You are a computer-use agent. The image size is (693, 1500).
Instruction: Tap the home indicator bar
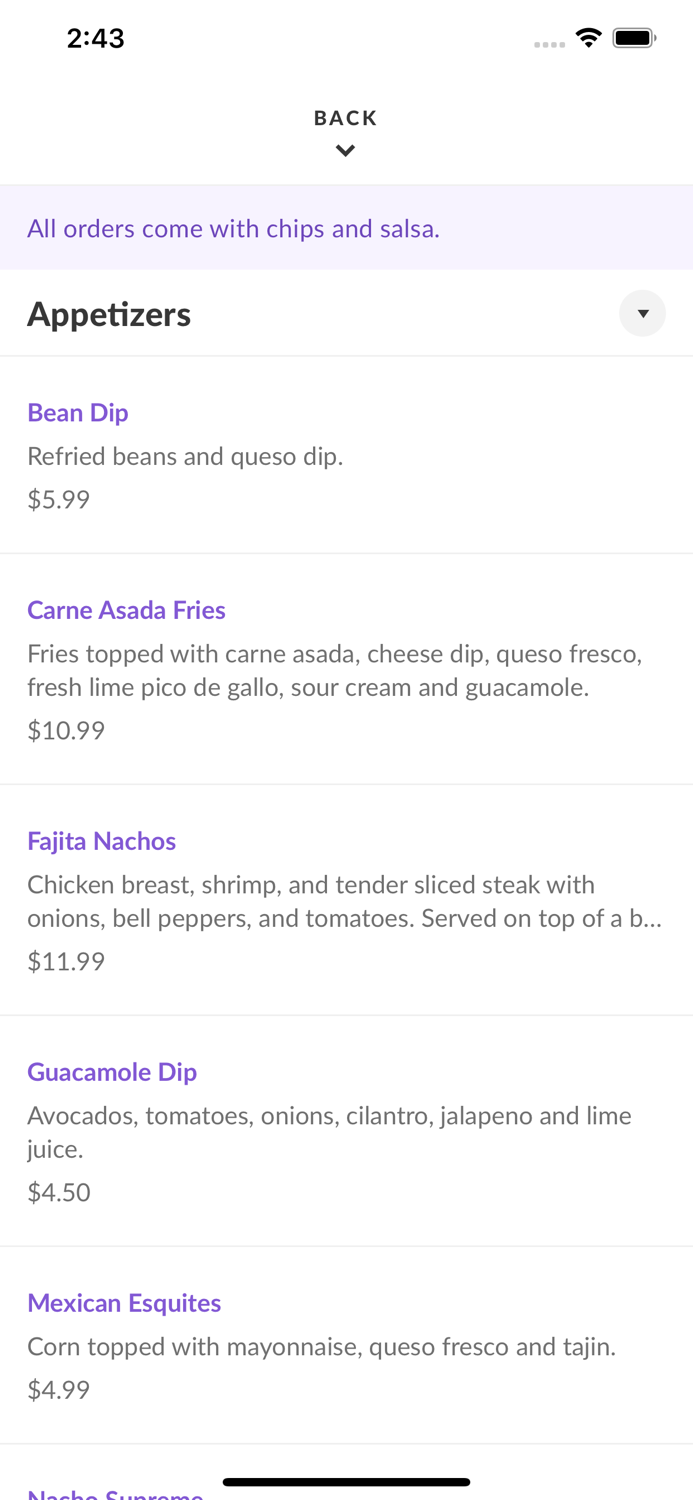click(x=346, y=1481)
